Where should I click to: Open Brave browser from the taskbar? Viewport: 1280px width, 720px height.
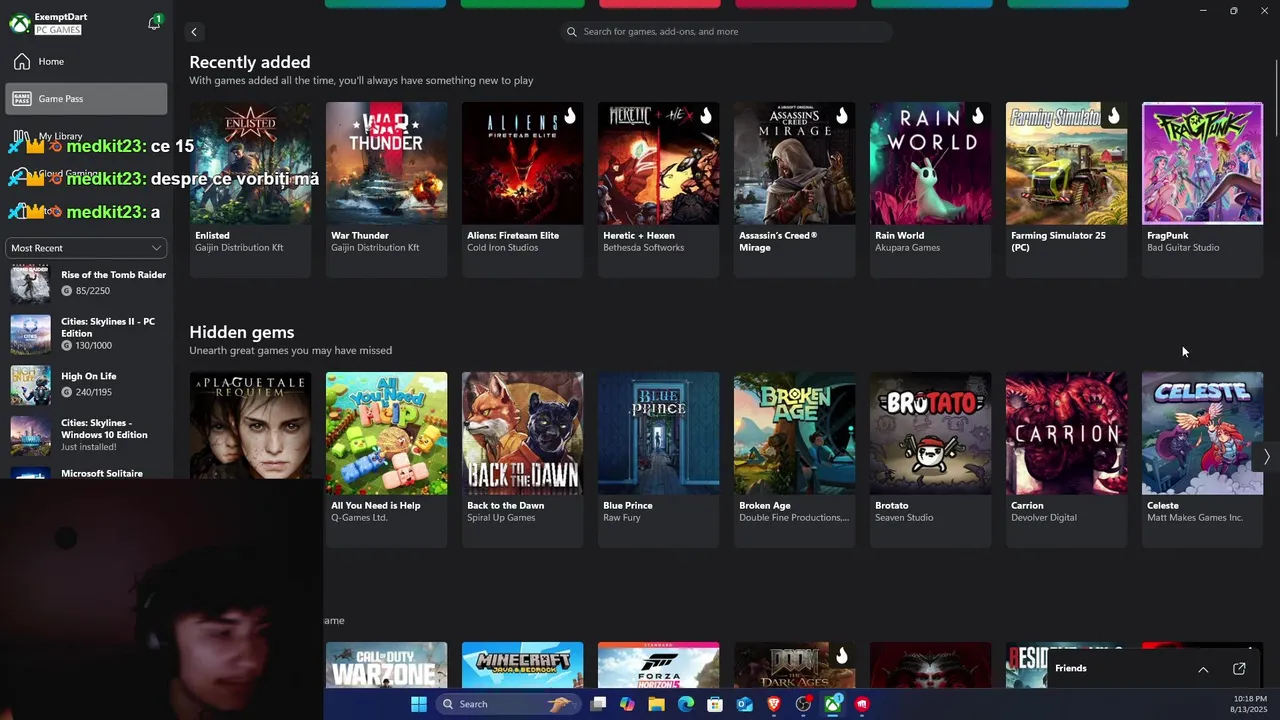pyautogui.click(x=774, y=704)
